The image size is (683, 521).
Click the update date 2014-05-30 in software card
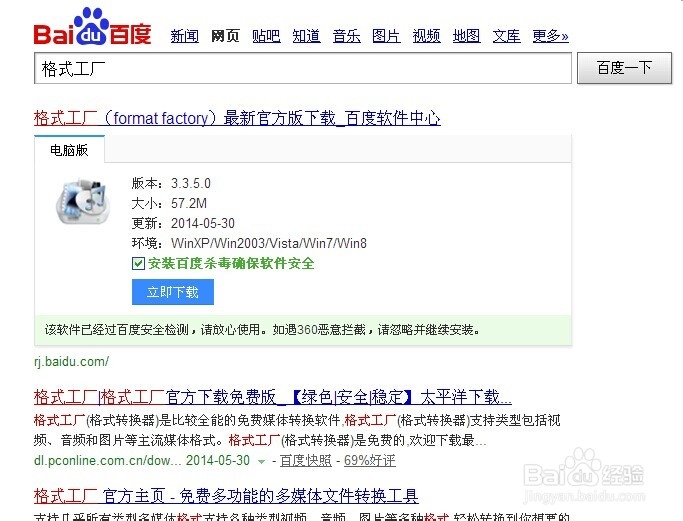pyautogui.click(x=203, y=223)
